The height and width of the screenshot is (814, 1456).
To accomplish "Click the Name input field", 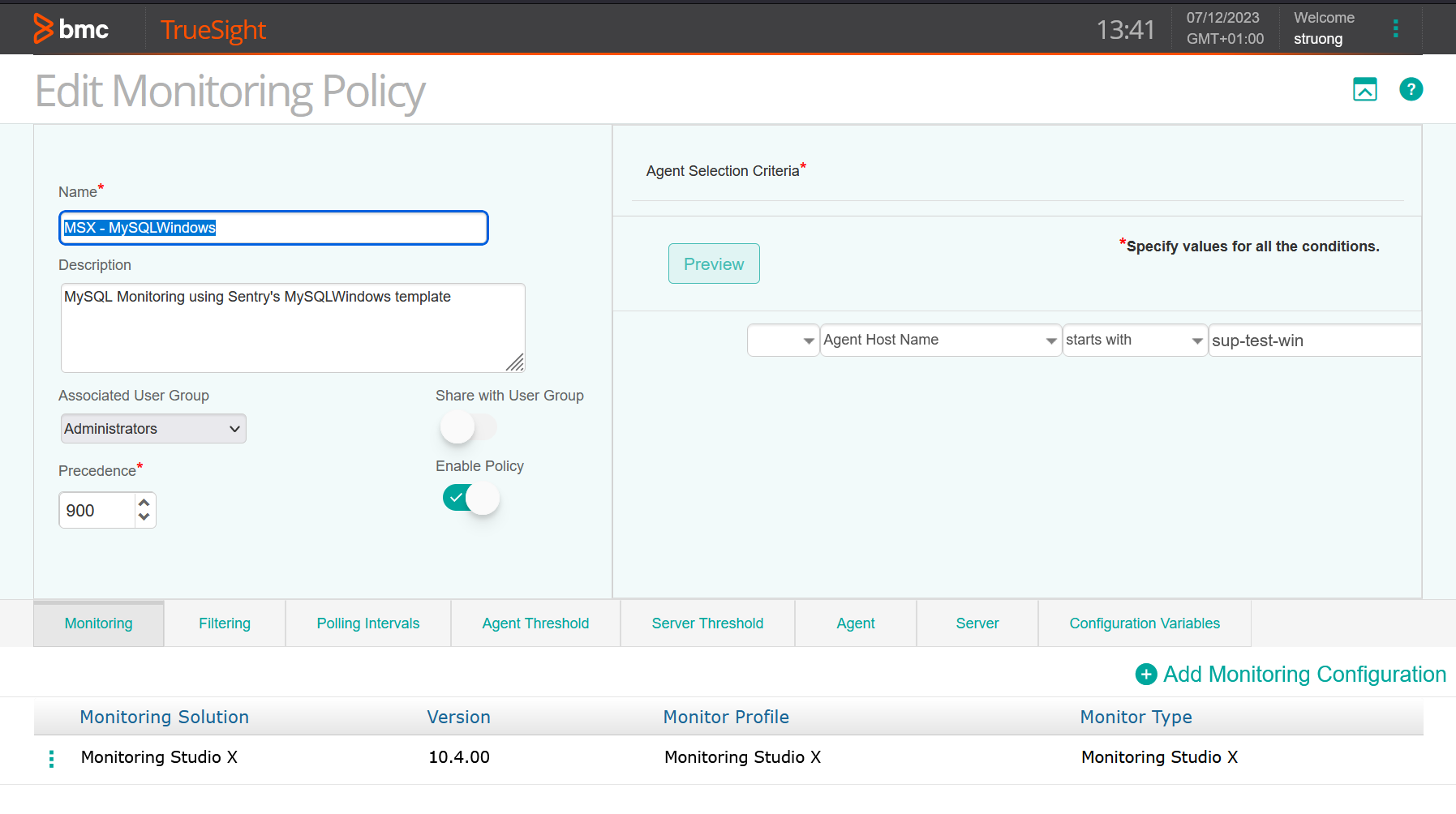I will click(x=273, y=228).
